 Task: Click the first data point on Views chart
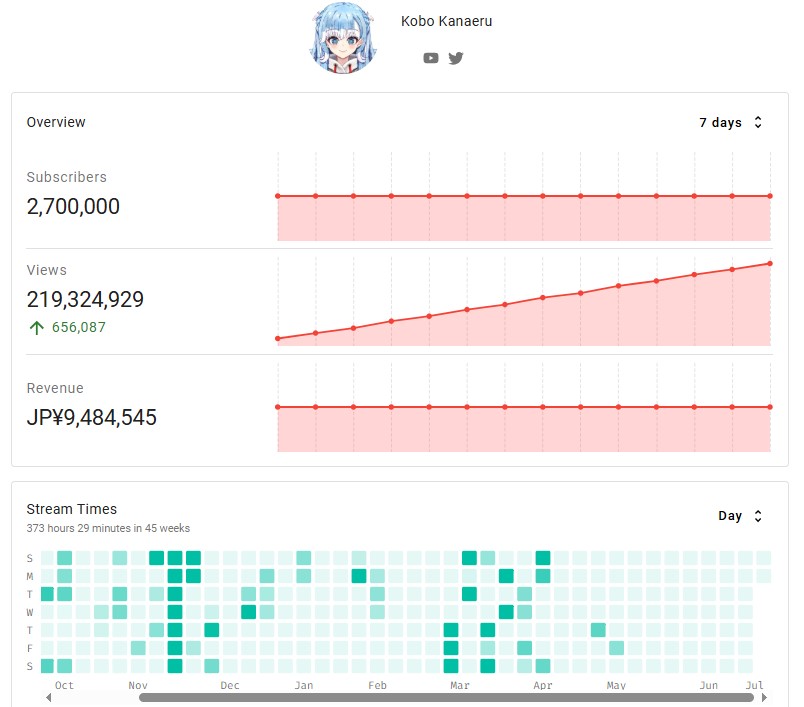278,338
